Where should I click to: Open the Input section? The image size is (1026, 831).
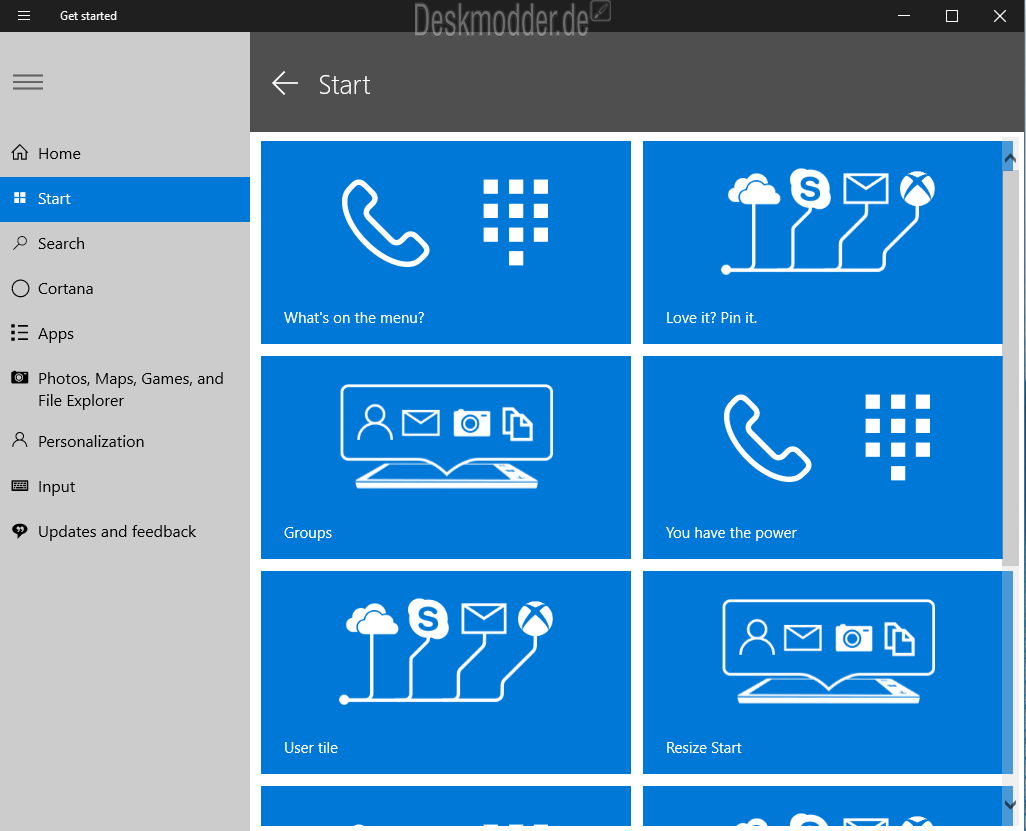click(x=125, y=487)
